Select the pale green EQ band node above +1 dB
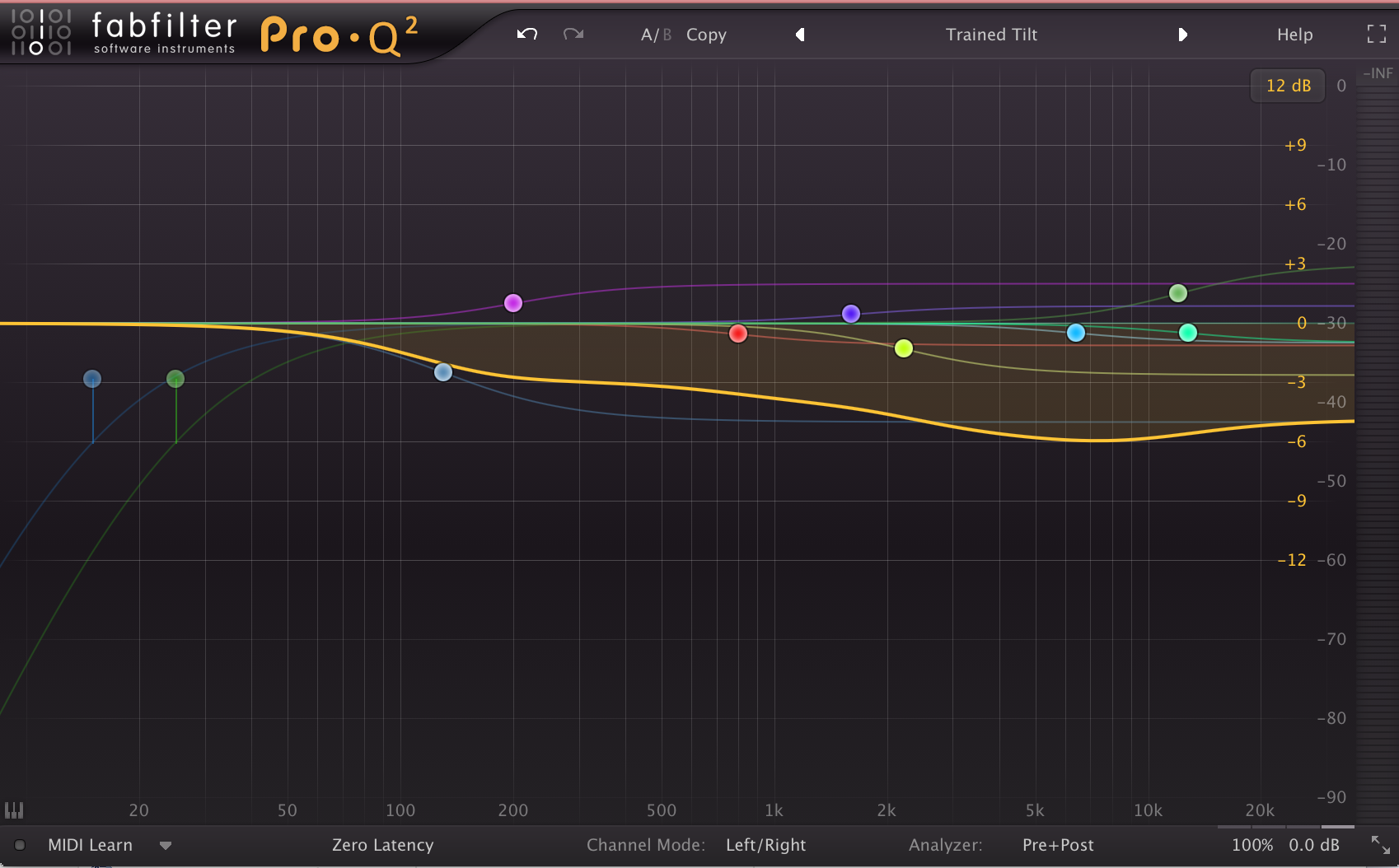 click(x=1178, y=293)
